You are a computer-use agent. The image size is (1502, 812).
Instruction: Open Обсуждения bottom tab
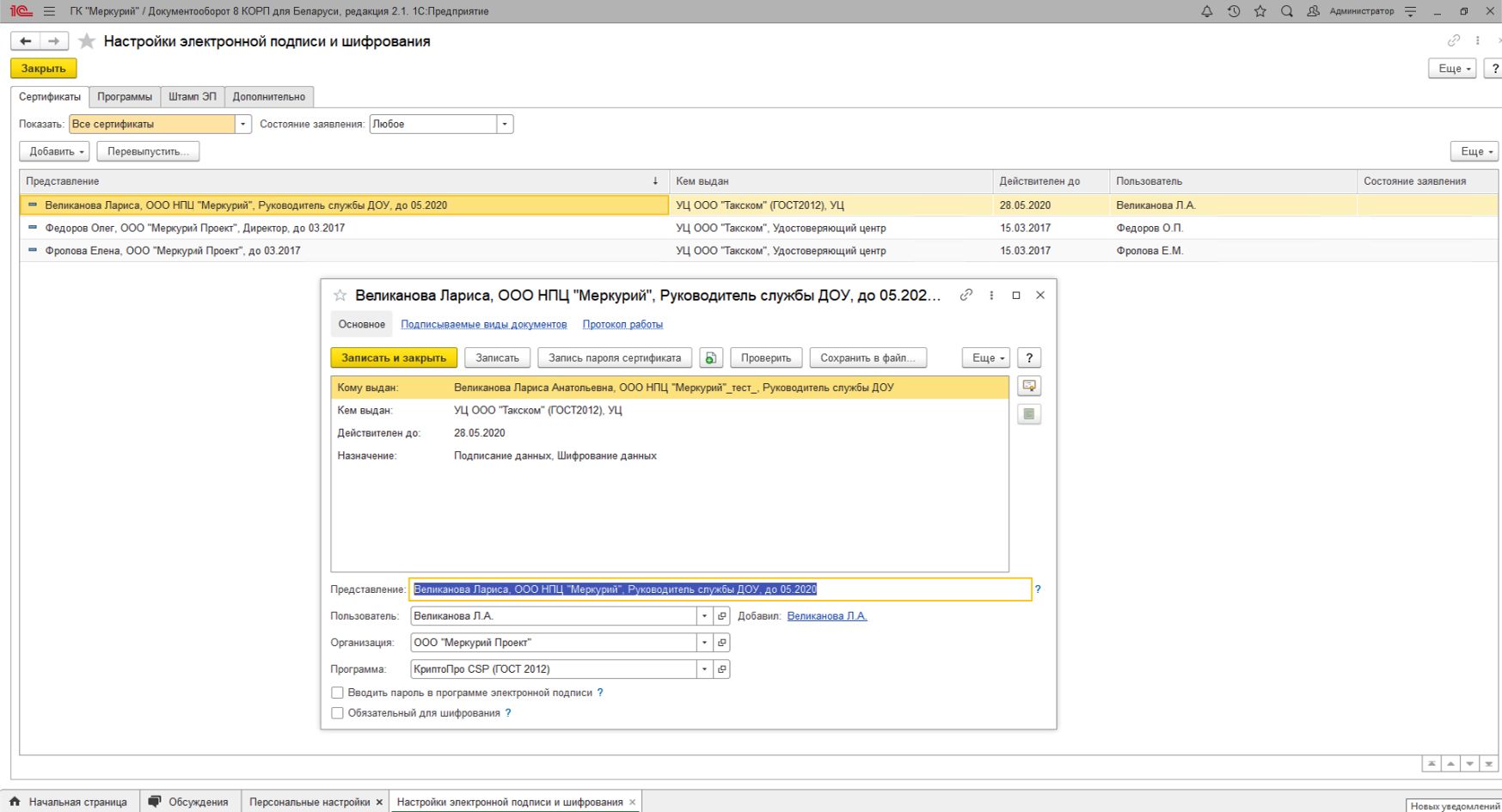(189, 802)
